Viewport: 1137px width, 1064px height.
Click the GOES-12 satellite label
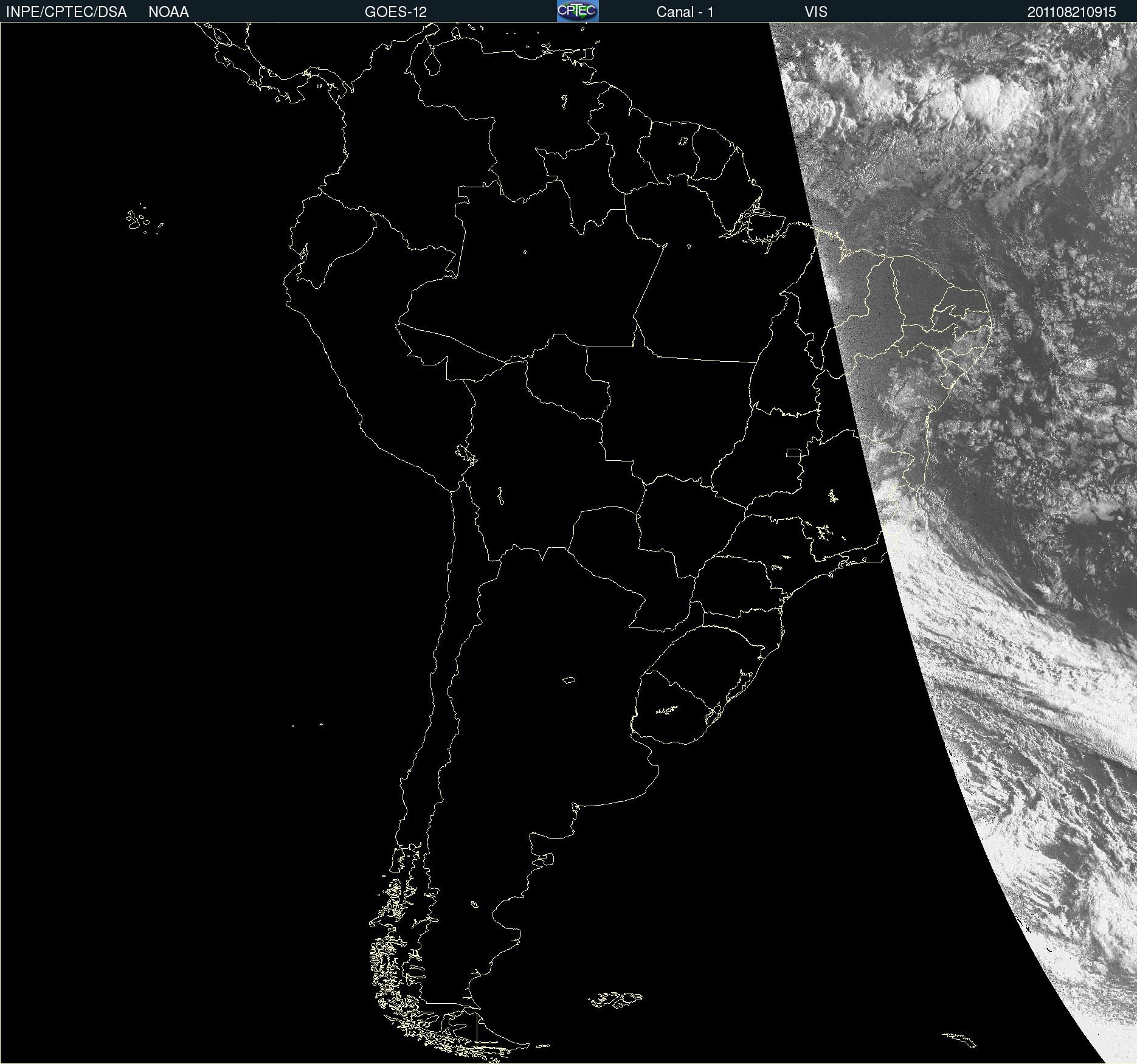click(396, 12)
